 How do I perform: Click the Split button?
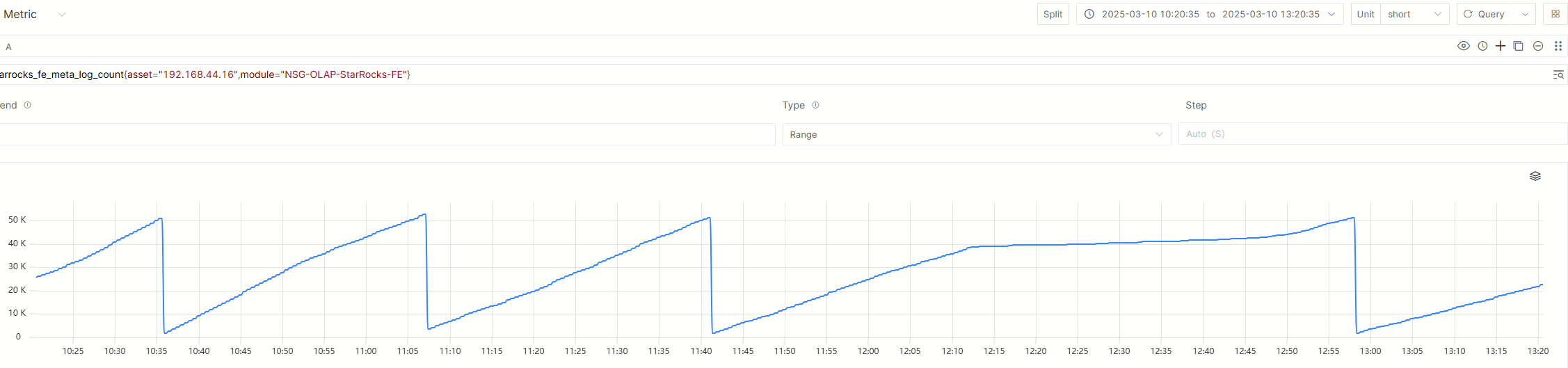(x=1053, y=14)
